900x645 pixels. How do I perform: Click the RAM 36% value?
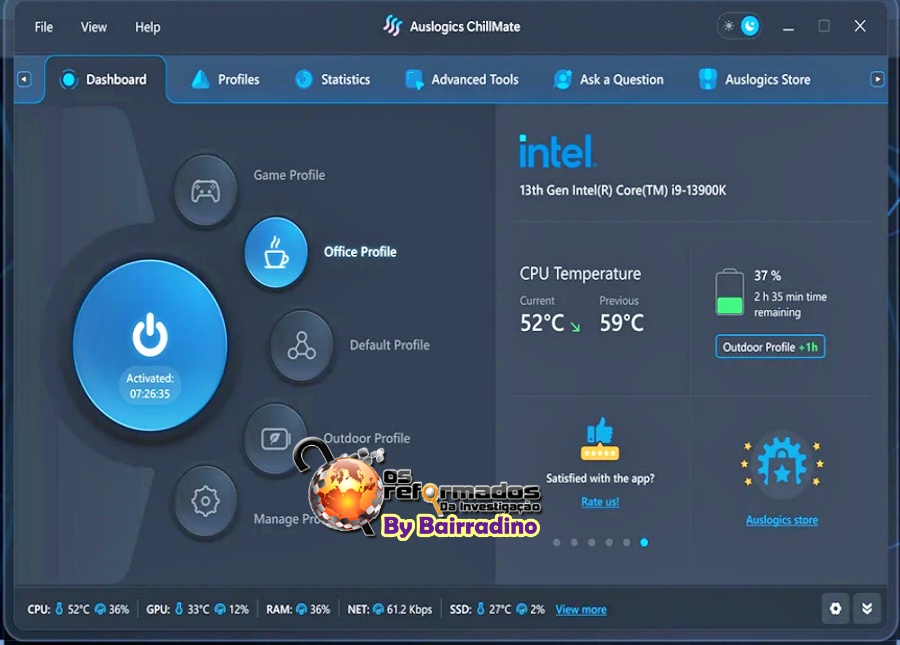[x=320, y=609]
